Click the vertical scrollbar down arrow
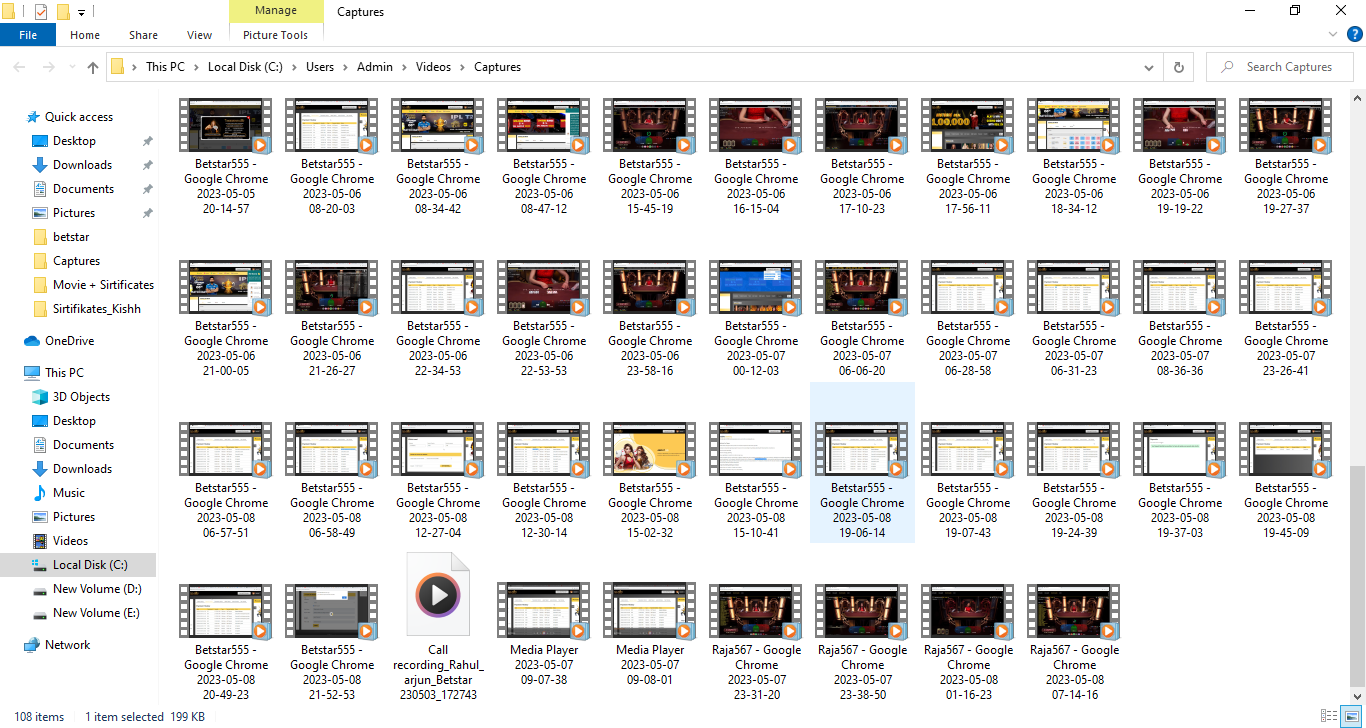 1357,696
